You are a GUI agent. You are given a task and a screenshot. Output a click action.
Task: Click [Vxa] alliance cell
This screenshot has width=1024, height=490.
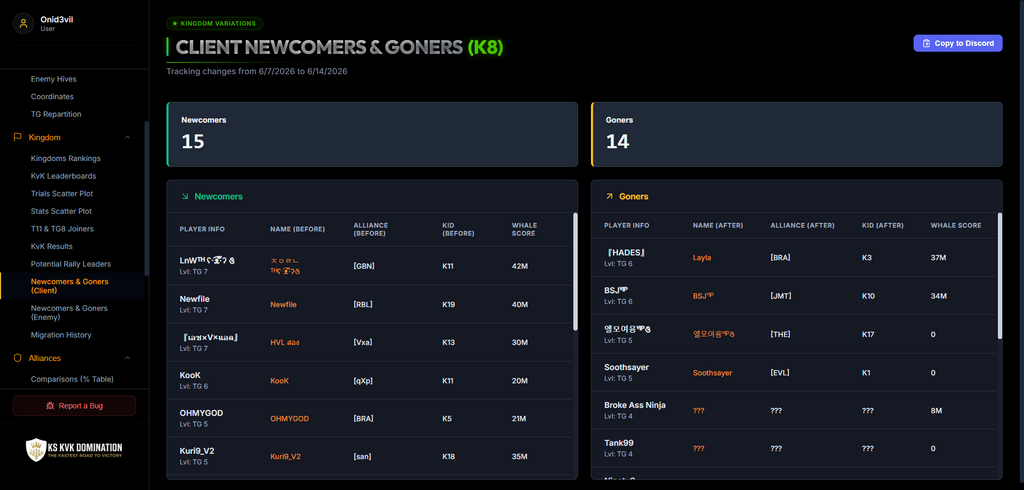point(362,342)
